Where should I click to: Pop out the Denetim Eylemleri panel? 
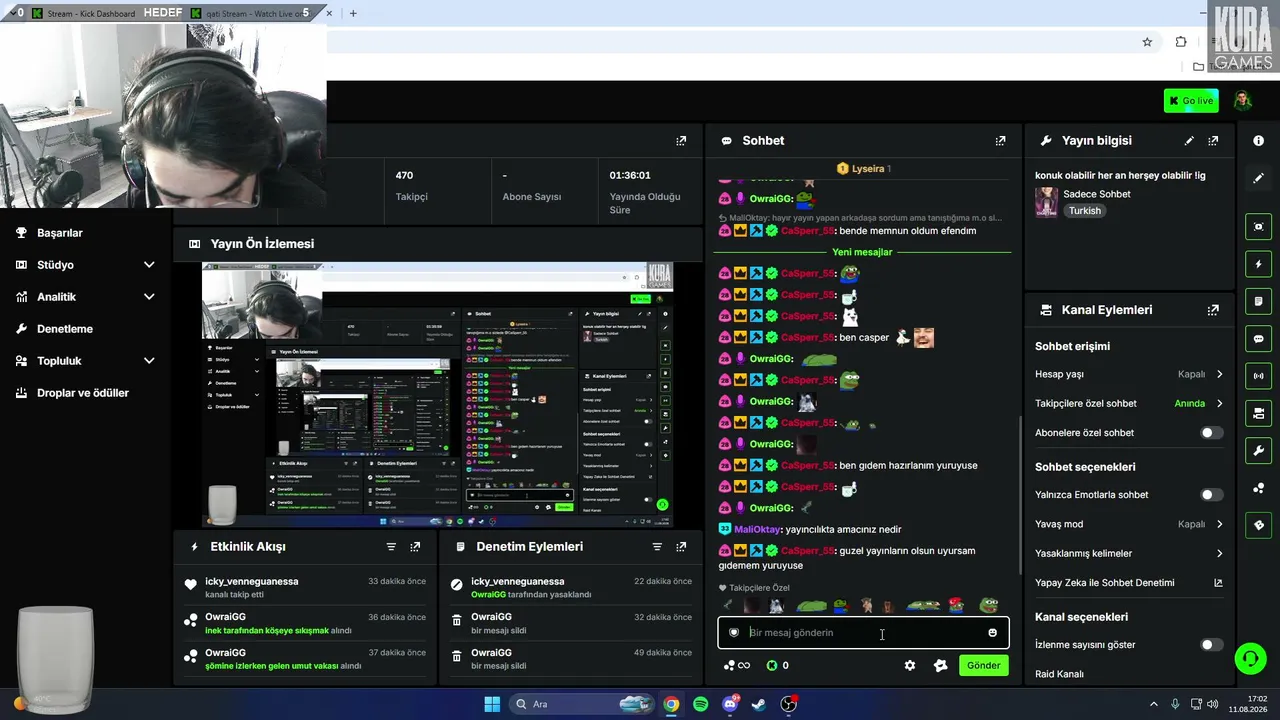(x=681, y=547)
